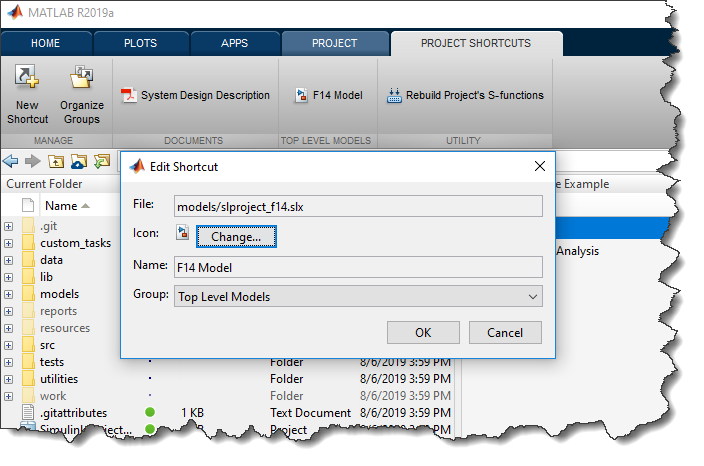Screen dimensions: 704x466
Task: Go back using the blue back arrow
Action: point(12,162)
